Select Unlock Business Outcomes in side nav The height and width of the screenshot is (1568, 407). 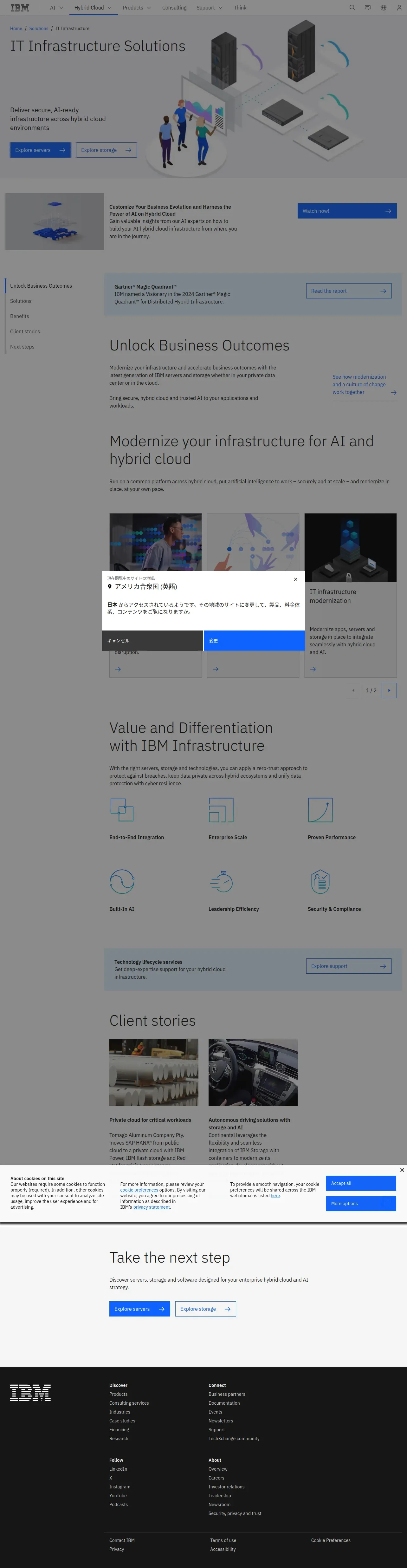tap(41, 286)
